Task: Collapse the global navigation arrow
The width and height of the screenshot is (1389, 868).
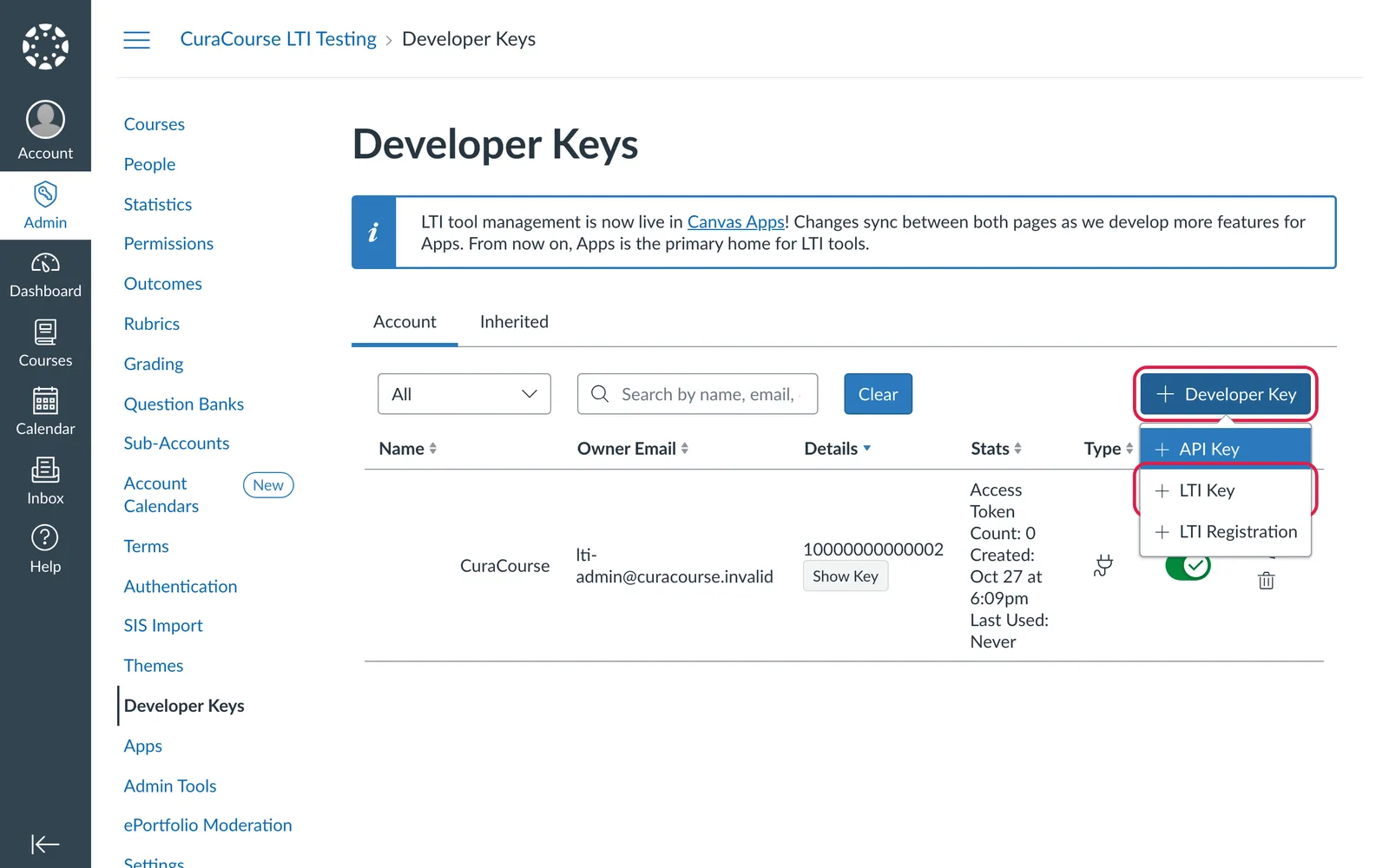Action: coord(45,844)
